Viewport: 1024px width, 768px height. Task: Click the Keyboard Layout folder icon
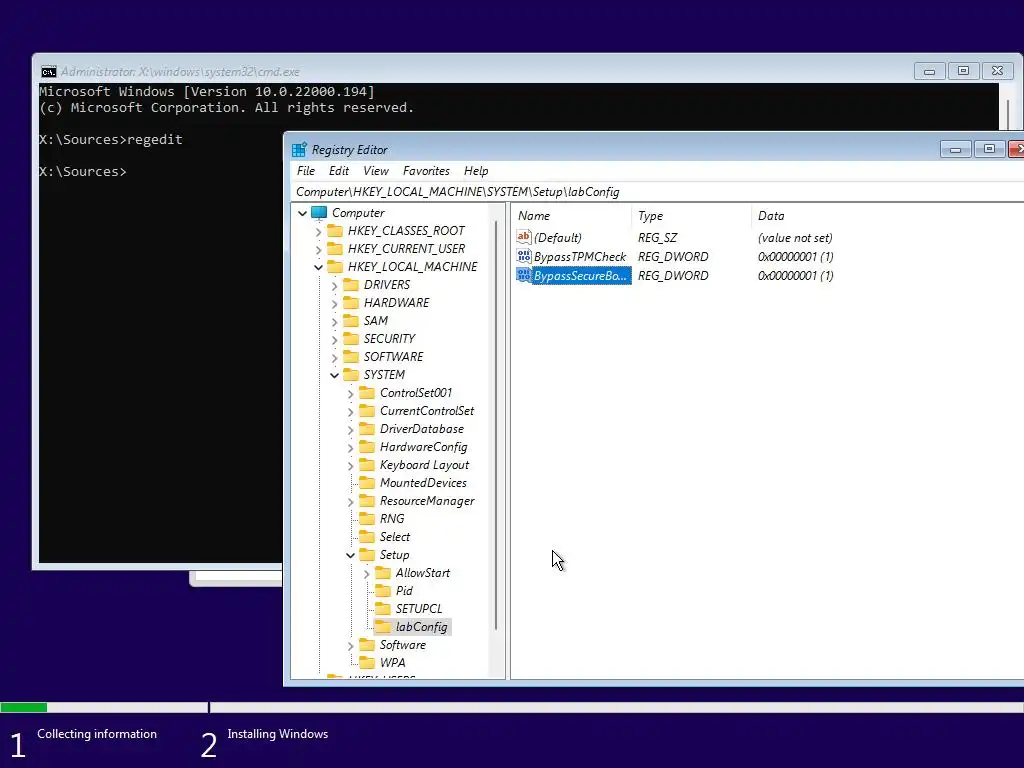pos(368,465)
